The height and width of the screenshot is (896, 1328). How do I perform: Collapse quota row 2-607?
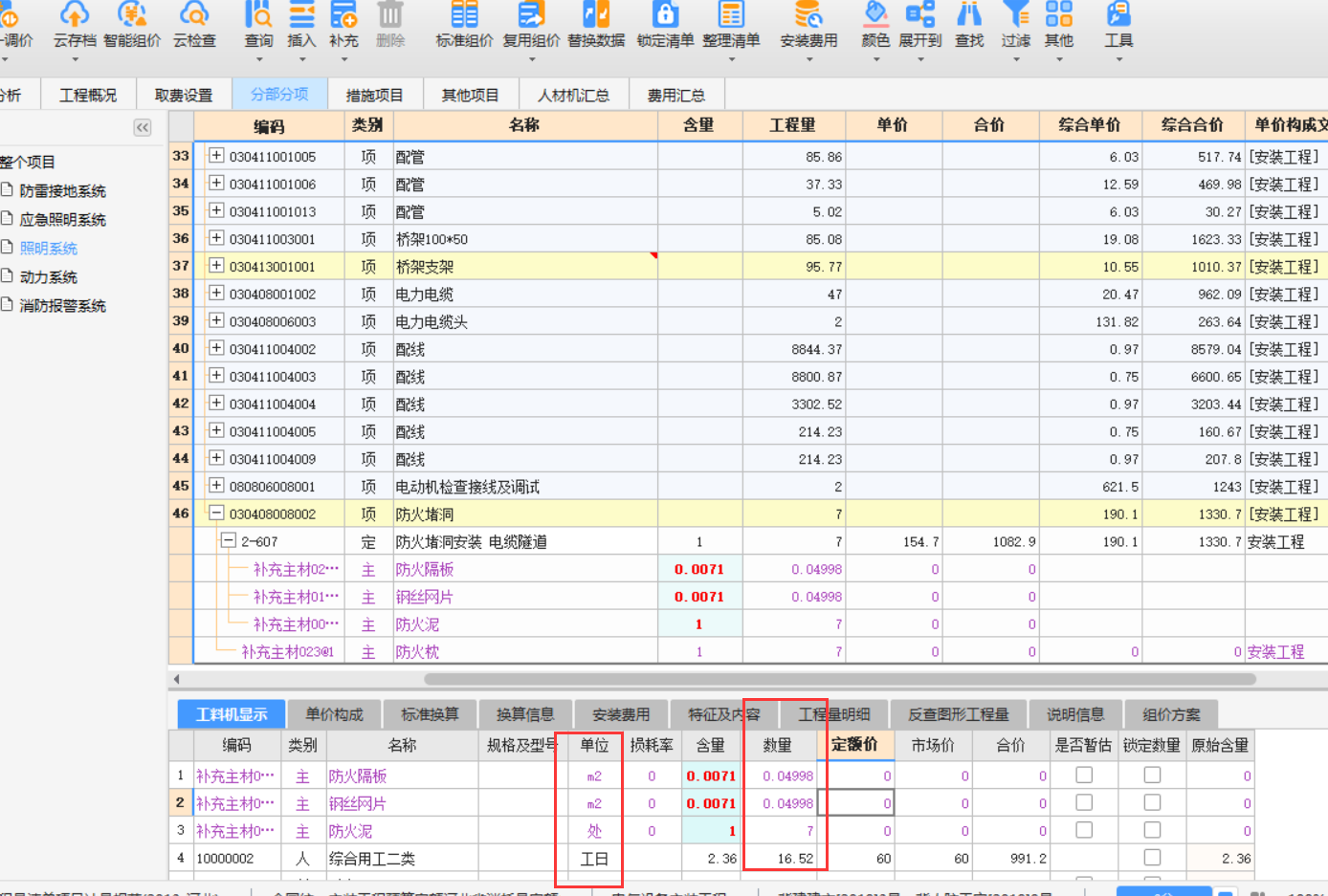(x=229, y=541)
